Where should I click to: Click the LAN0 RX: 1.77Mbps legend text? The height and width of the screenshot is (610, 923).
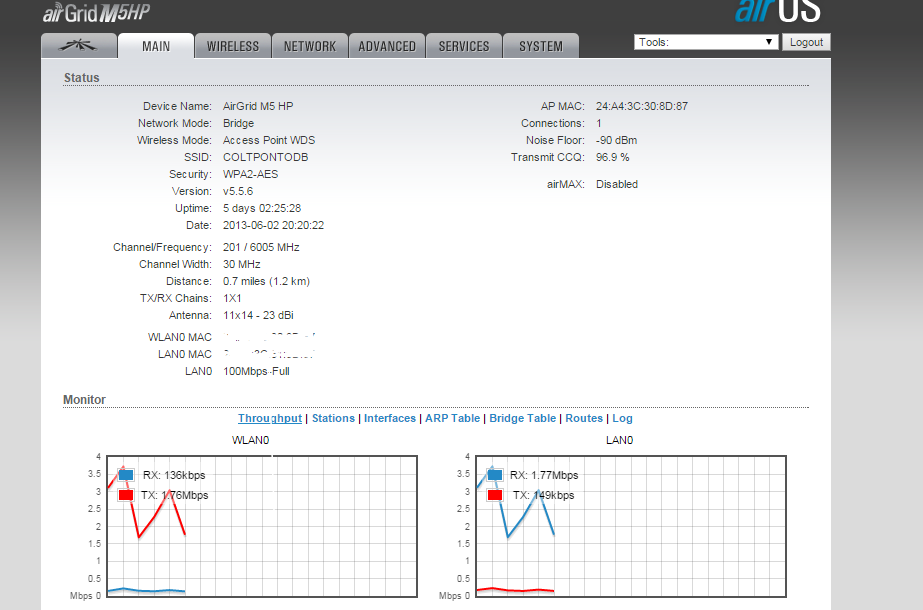(544, 475)
